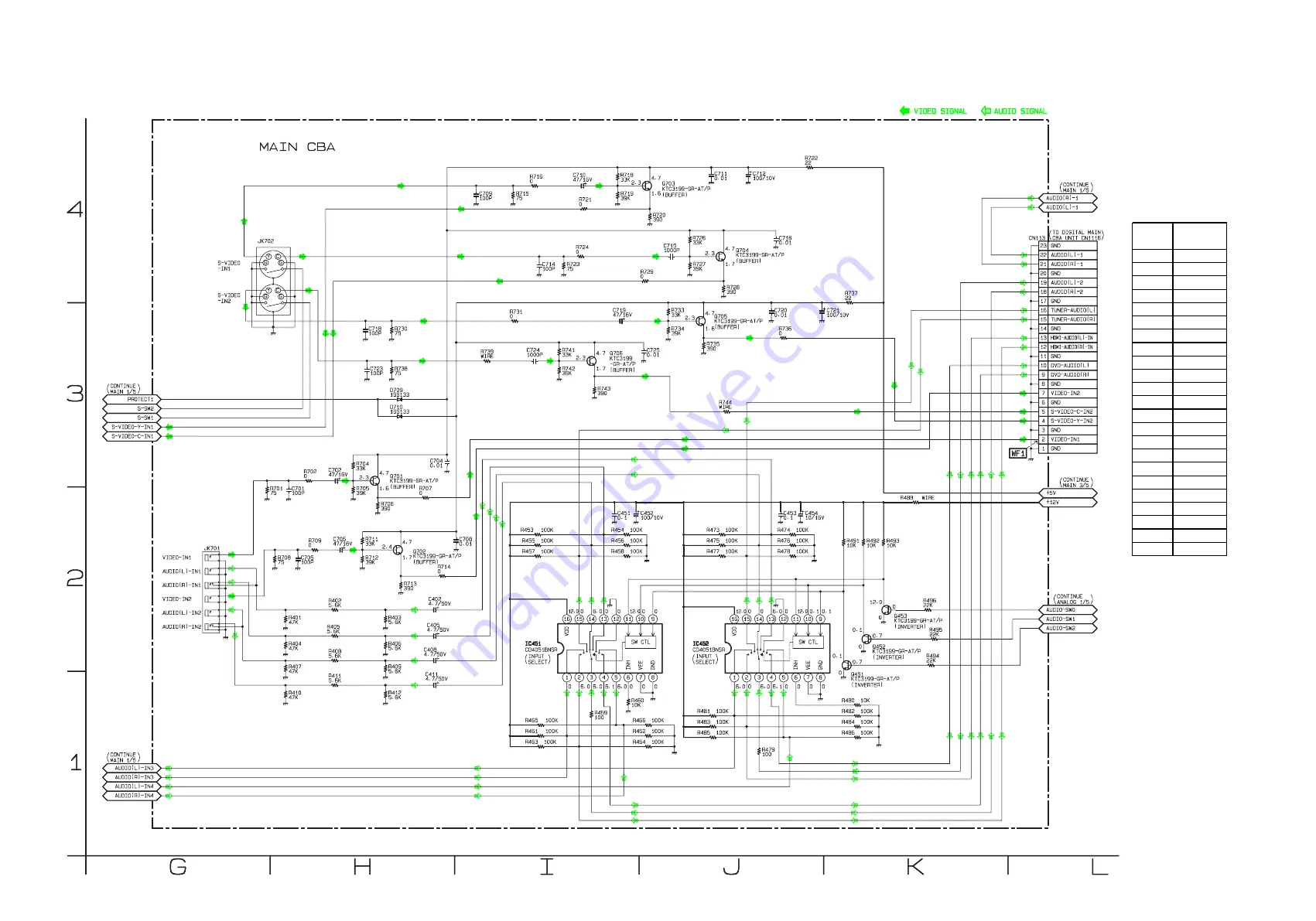
Task: Click the S-VIDEO-IN1 jack label
Action: pyautogui.click(x=228, y=266)
